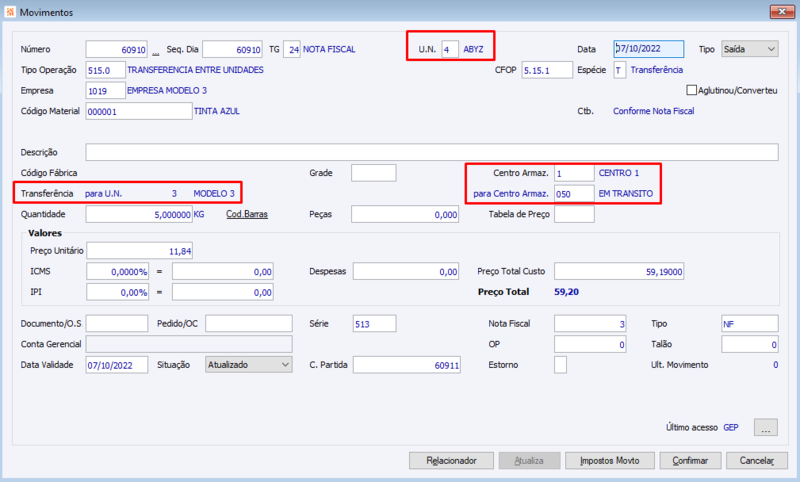Viewport: 800px width, 482px height.
Task: Click the Tipo Operação field 515.0
Action: pyautogui.click(x=105, y=70)
